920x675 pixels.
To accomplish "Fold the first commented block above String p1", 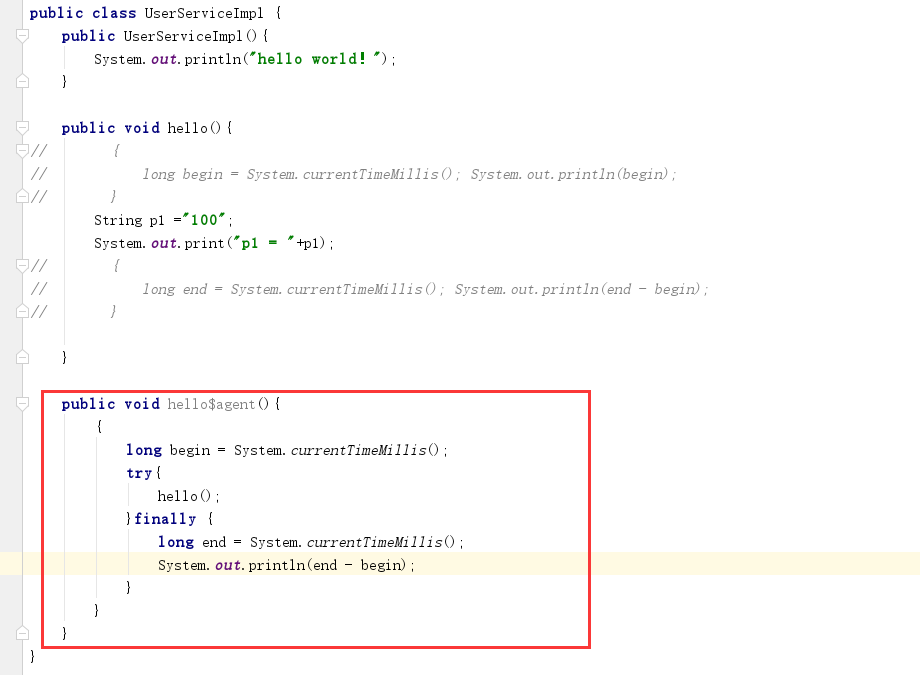I will [x=22, y=151].
